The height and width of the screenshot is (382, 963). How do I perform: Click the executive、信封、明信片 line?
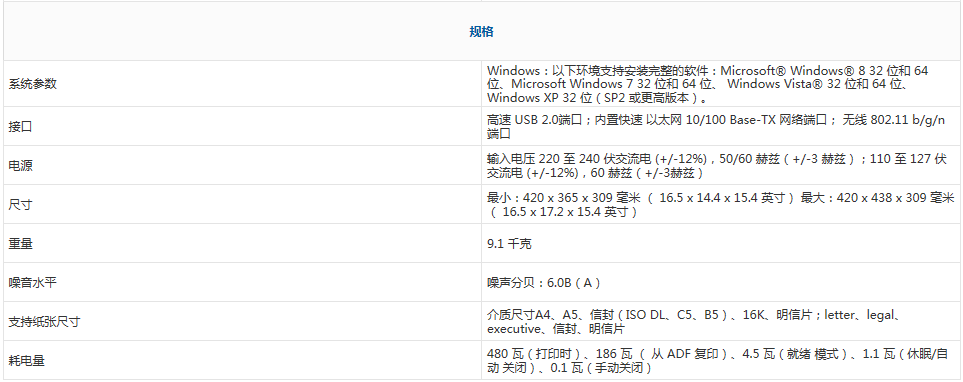pyautogui.click(x=556, y=329)
